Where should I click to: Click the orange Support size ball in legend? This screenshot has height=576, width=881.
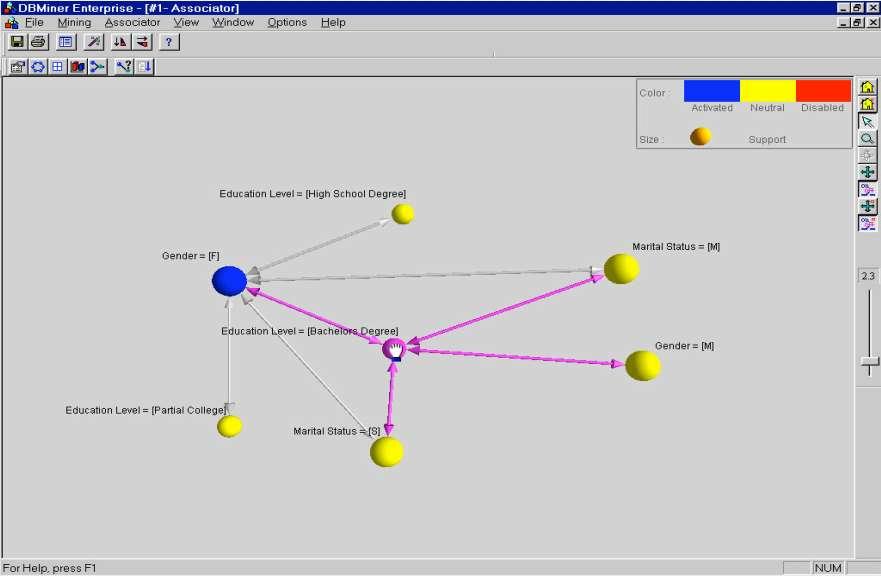click(x=701, y=137)
